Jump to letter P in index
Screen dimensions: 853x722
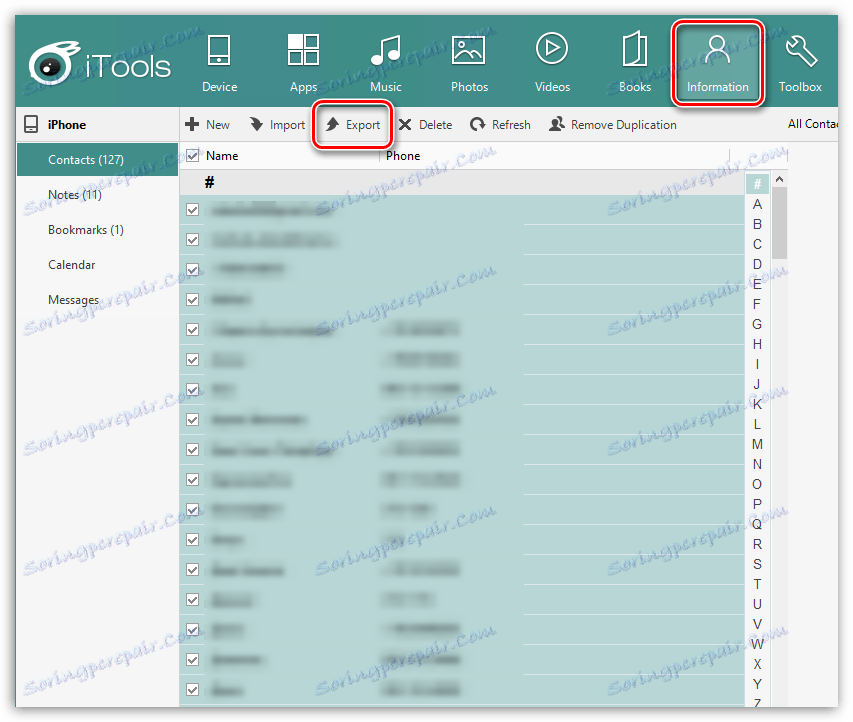tap(757, 504)
